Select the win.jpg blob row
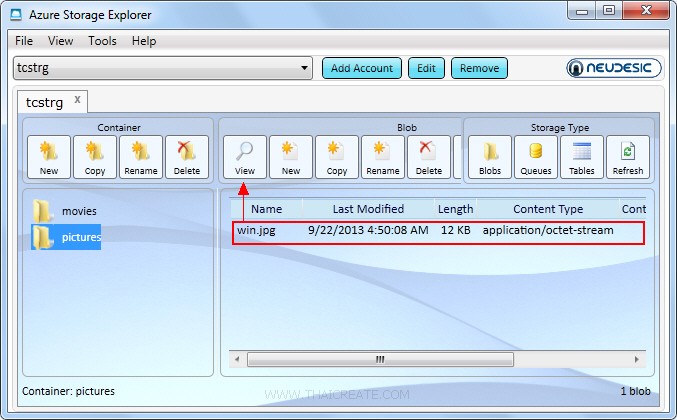 click(x=438, y=233)
